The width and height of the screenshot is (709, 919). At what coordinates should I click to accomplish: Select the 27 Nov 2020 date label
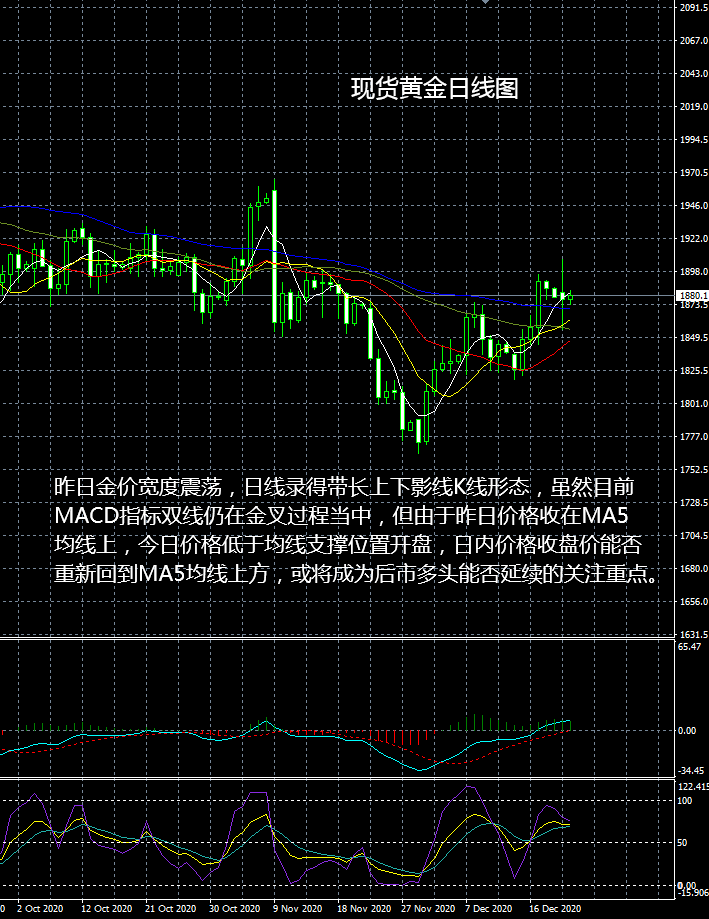tap(428, 908)
